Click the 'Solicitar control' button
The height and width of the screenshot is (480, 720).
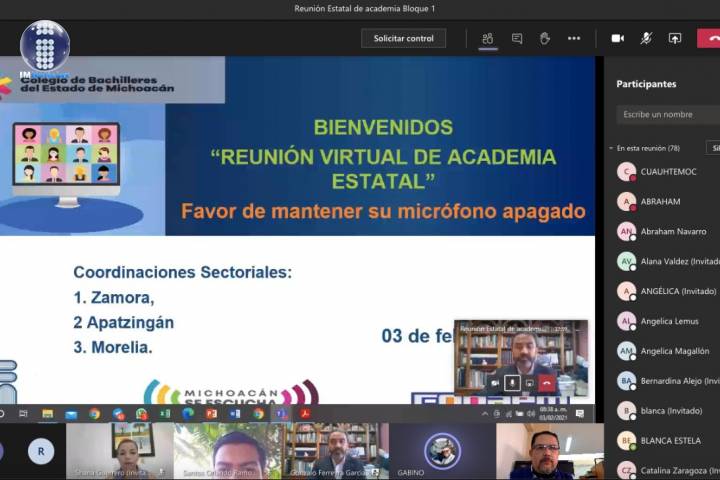coord(404,38)
